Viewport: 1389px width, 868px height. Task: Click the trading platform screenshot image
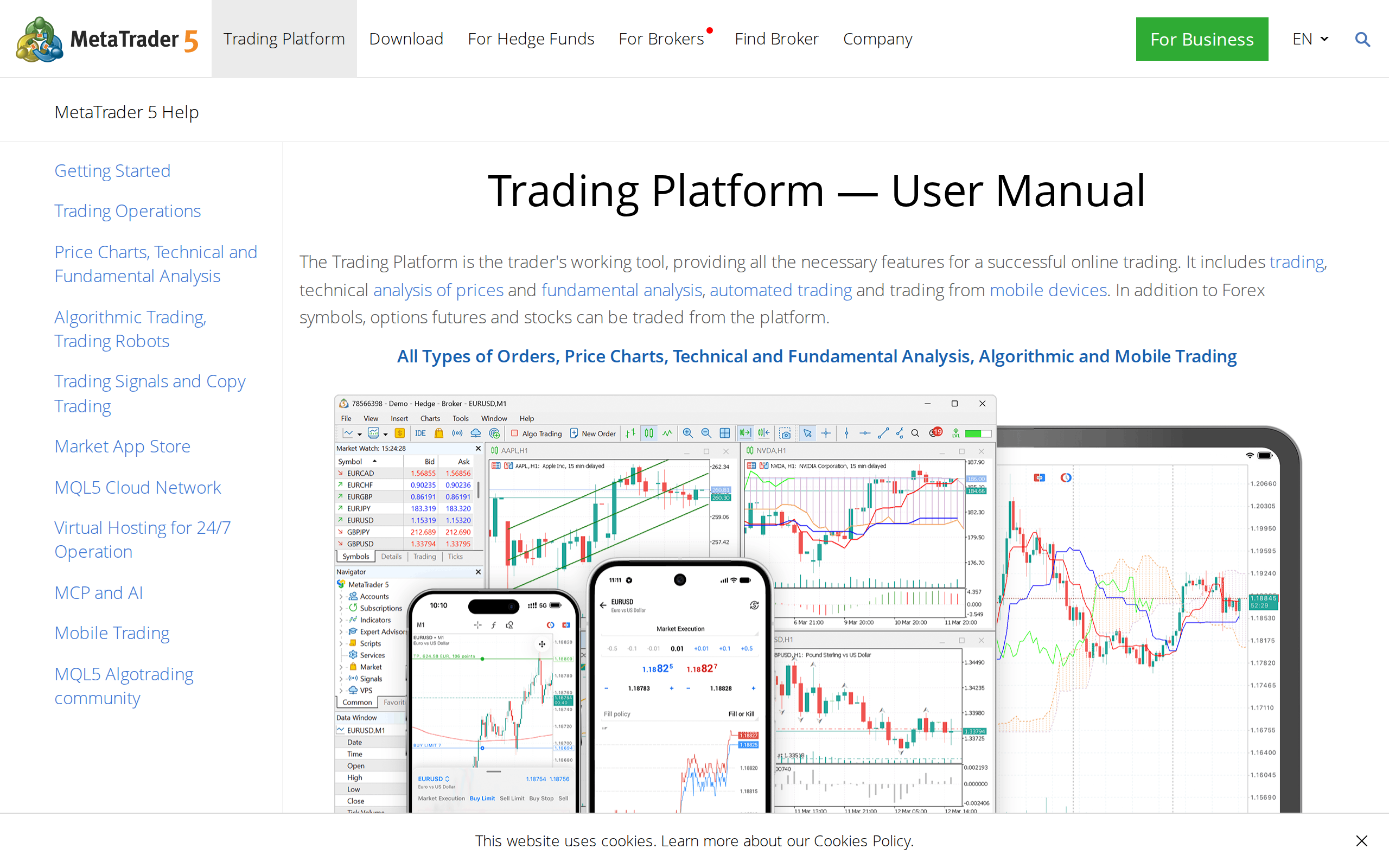click(818, 603)
